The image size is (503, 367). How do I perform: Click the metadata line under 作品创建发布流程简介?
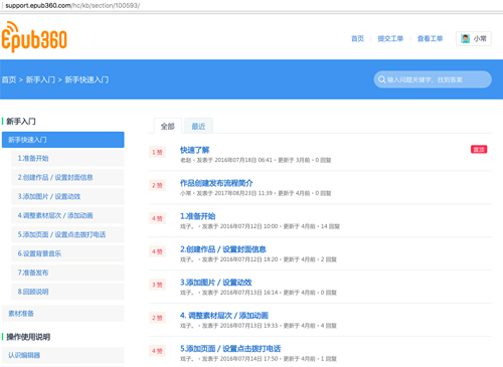click(x=256, y=193)
